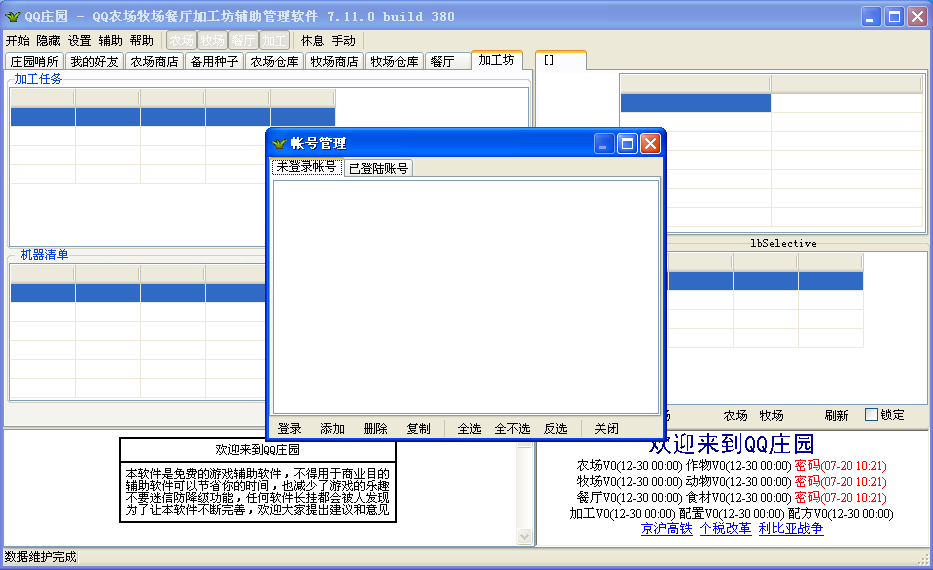This screenshot has width=933, height=570.
Task: Open the 个税改革 link
Action: coord(725,528)
